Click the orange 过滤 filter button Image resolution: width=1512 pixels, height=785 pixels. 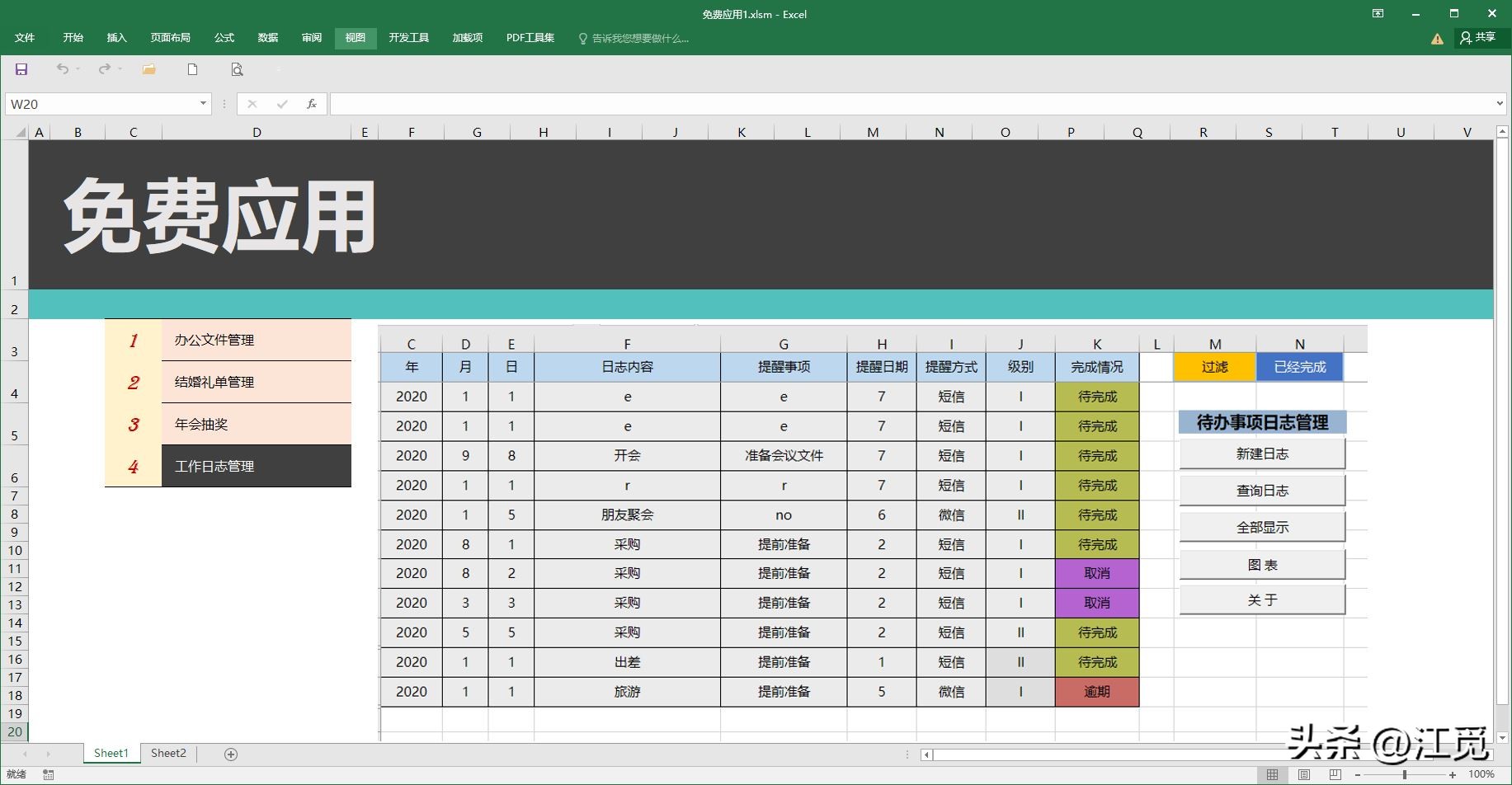click(1215, 367)
